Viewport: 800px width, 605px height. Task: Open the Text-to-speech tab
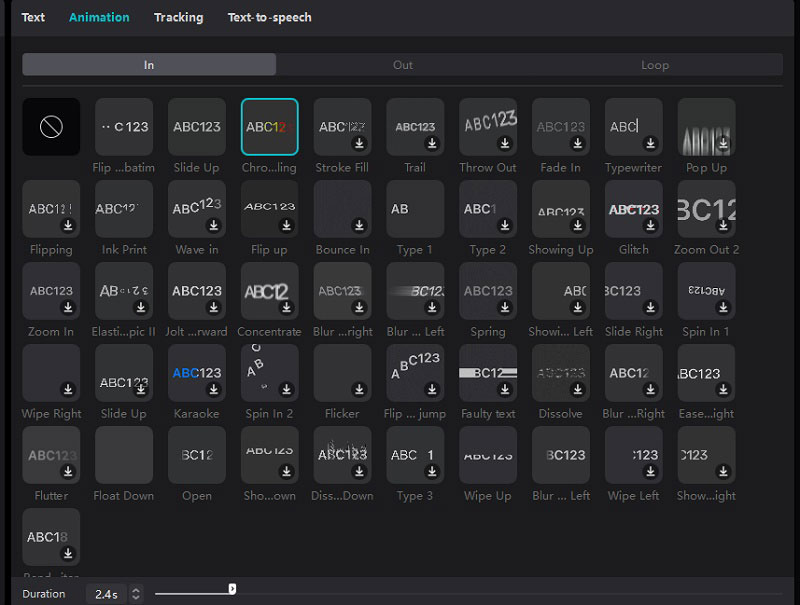tap(269, 17)
